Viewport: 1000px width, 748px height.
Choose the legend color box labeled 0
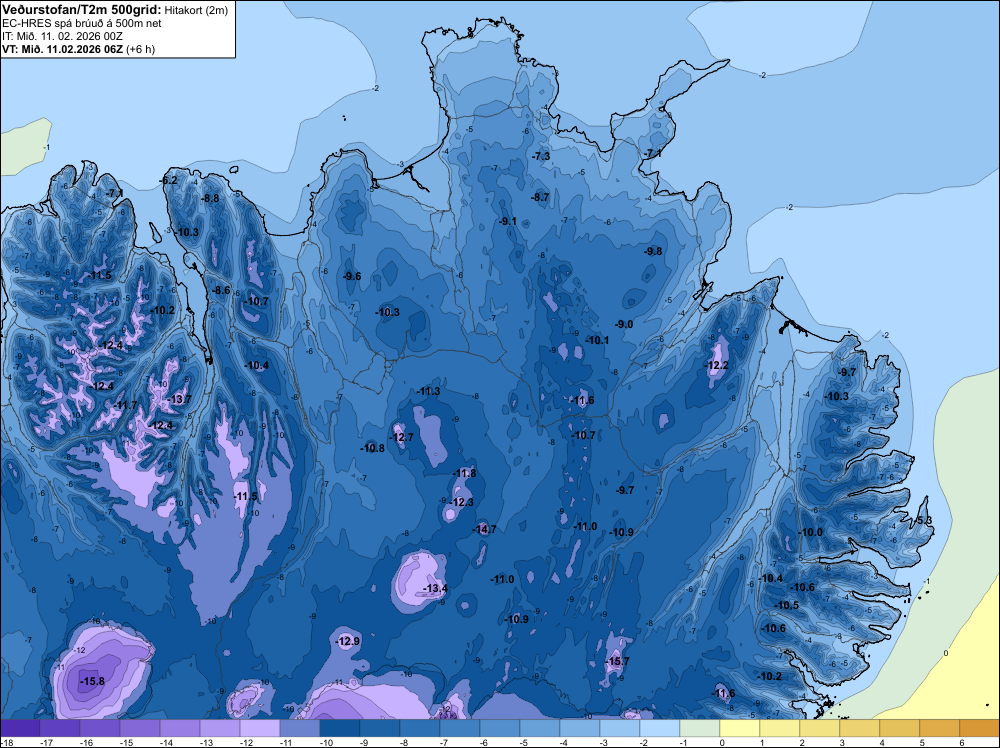[x=740, y=728]
